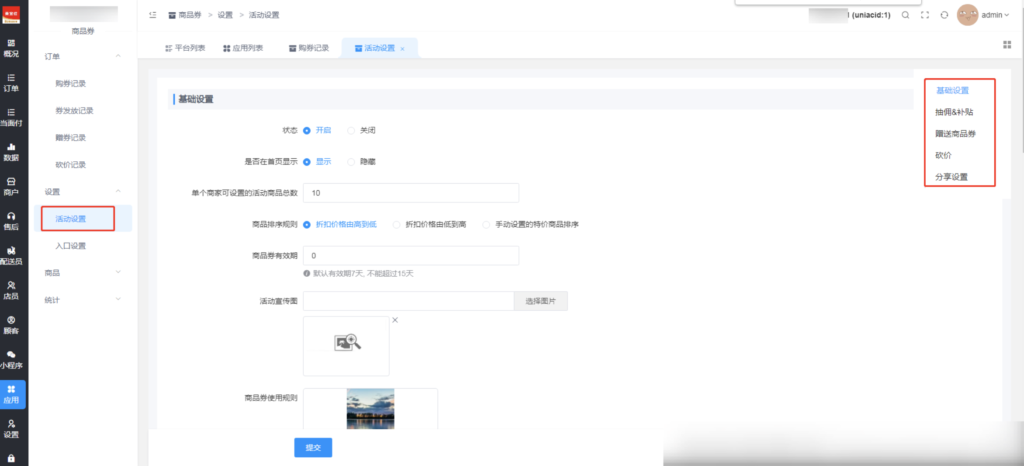Jump to 分享设置 anchor
Image resolution: width=1024 pixels, height=466 pixels.
(952, 177)
